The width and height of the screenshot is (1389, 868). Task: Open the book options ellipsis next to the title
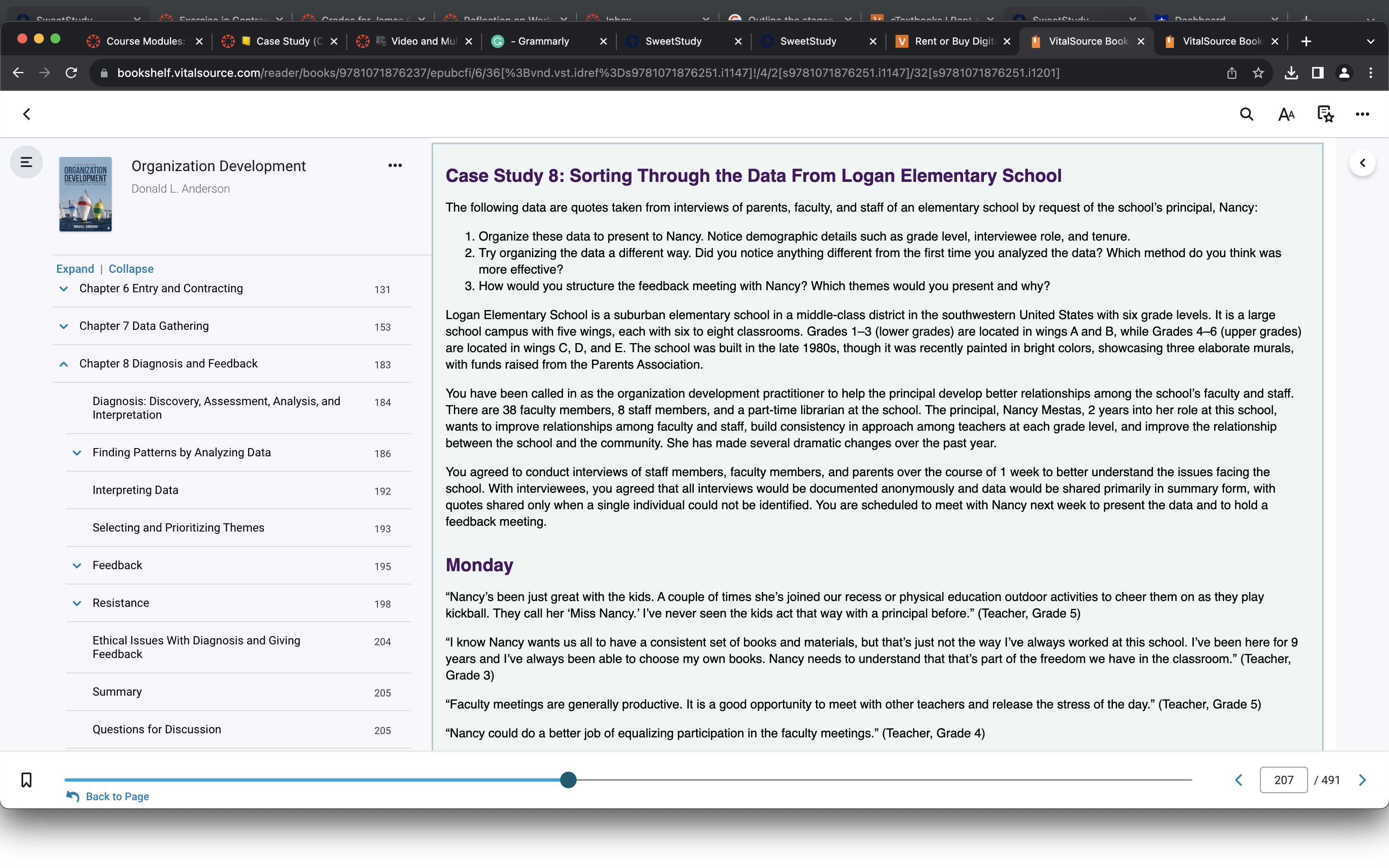(x=395, y=165)
